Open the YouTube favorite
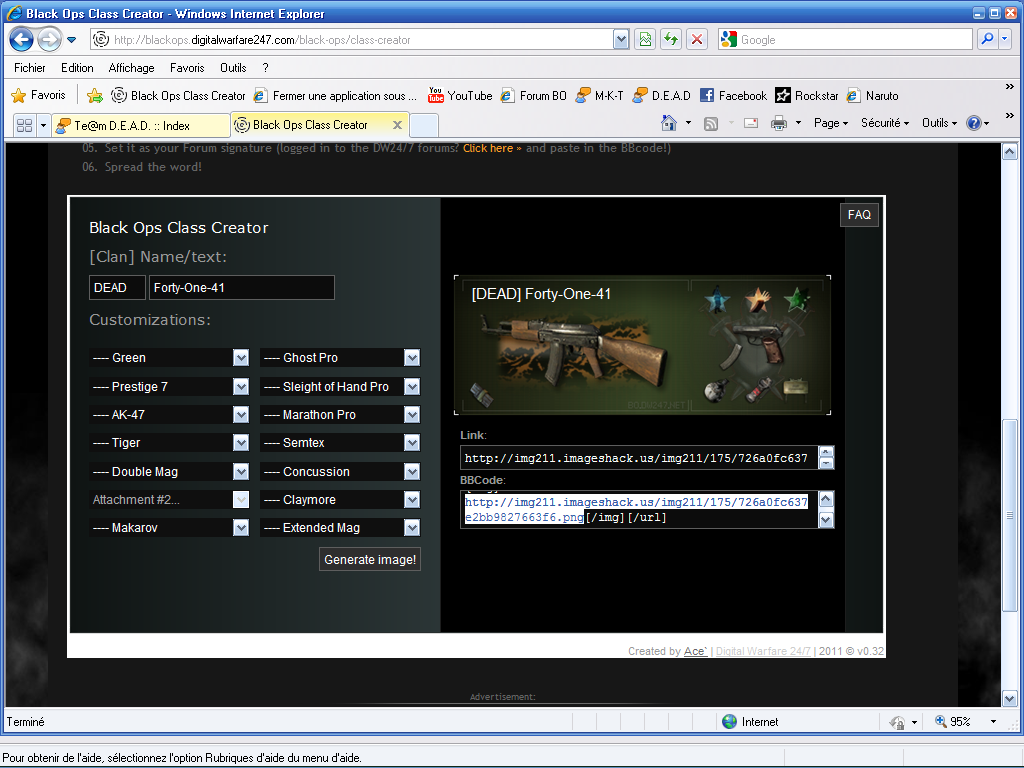The width and height of the screenshot is (1024, 768). 460,95
